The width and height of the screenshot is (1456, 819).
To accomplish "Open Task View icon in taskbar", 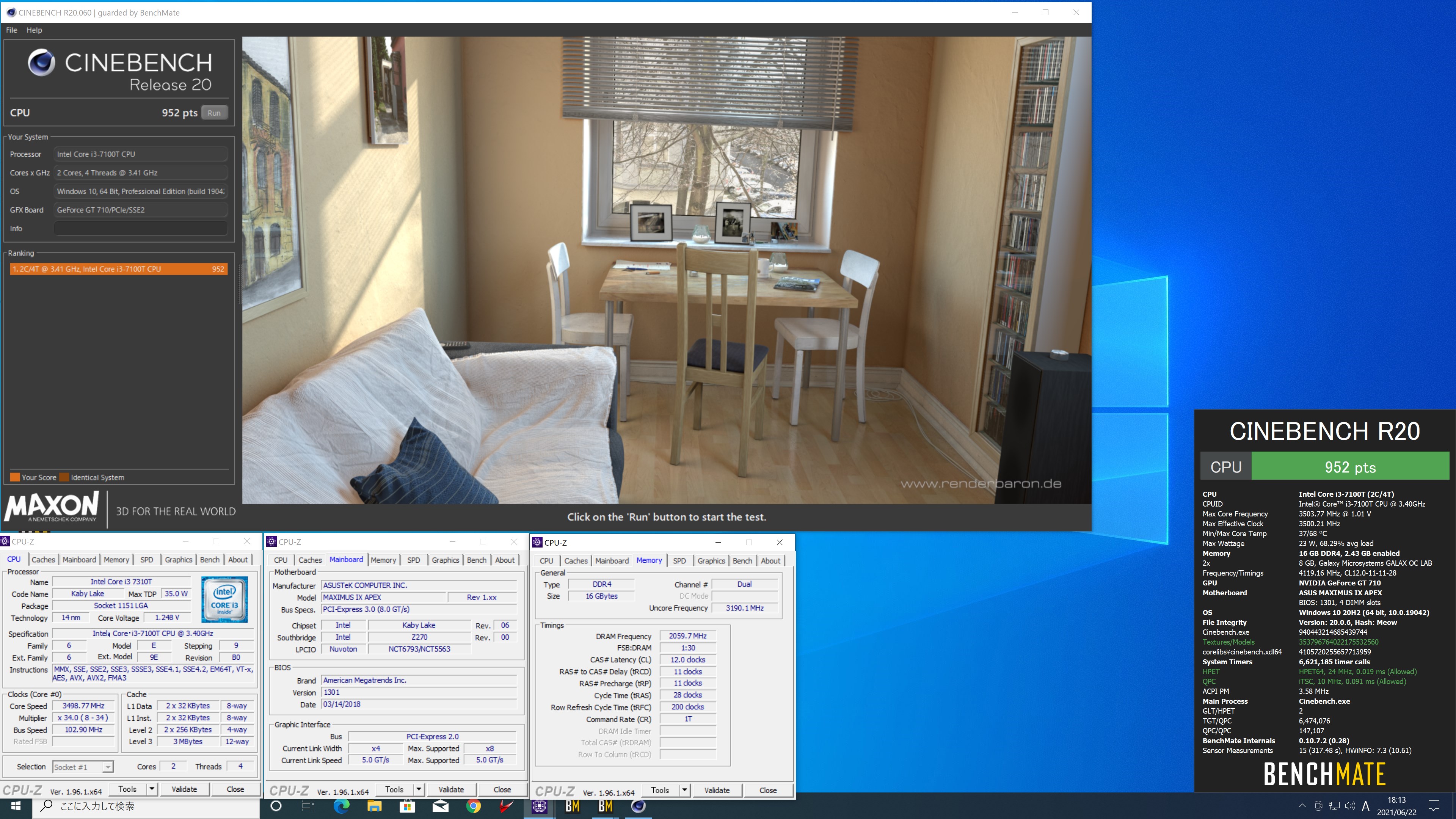I will 308,806.
